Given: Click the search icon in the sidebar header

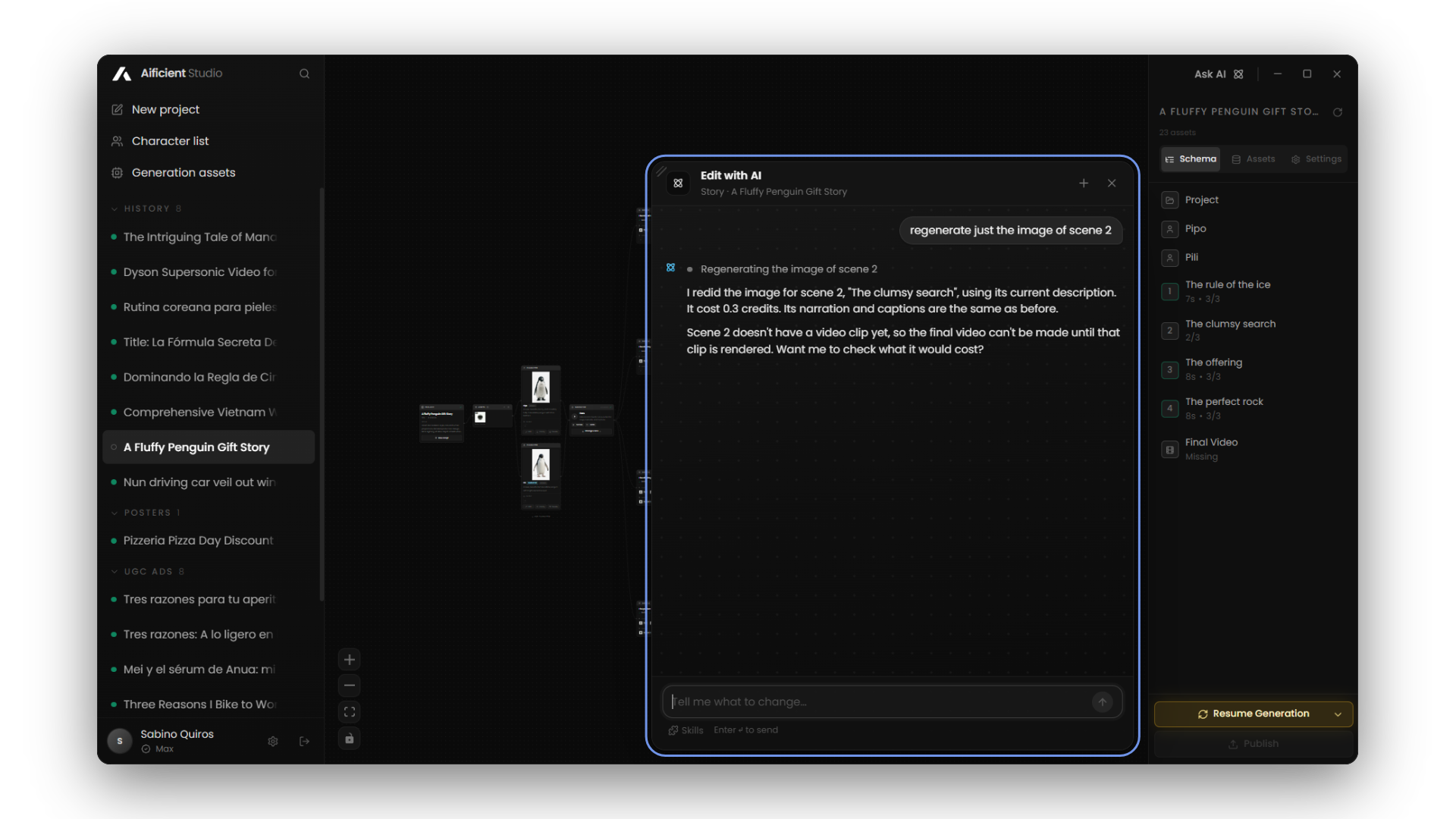Looking at the screenshot, I should click(x=304, y=74).
